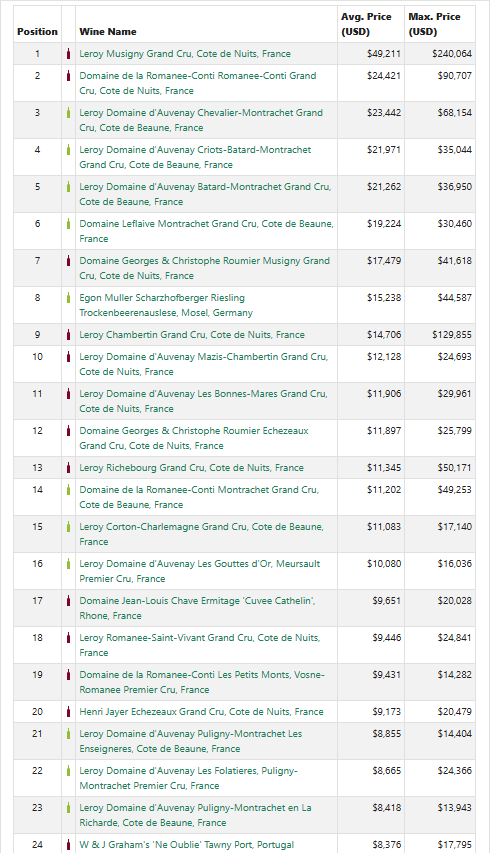The image size is (490, 853).
Task: Select the Wine Name column header
Action: tap(108, 32)
